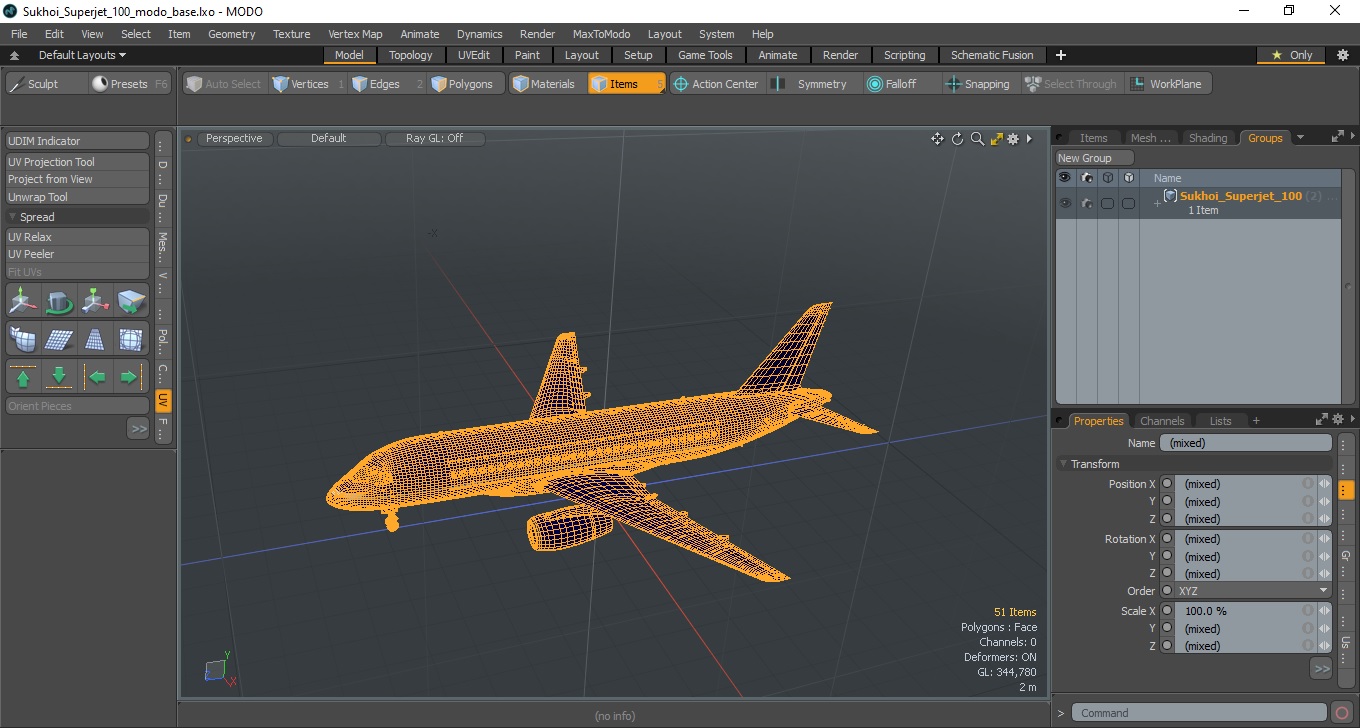Add new layout tab with plus icon

click(1061, 55)
